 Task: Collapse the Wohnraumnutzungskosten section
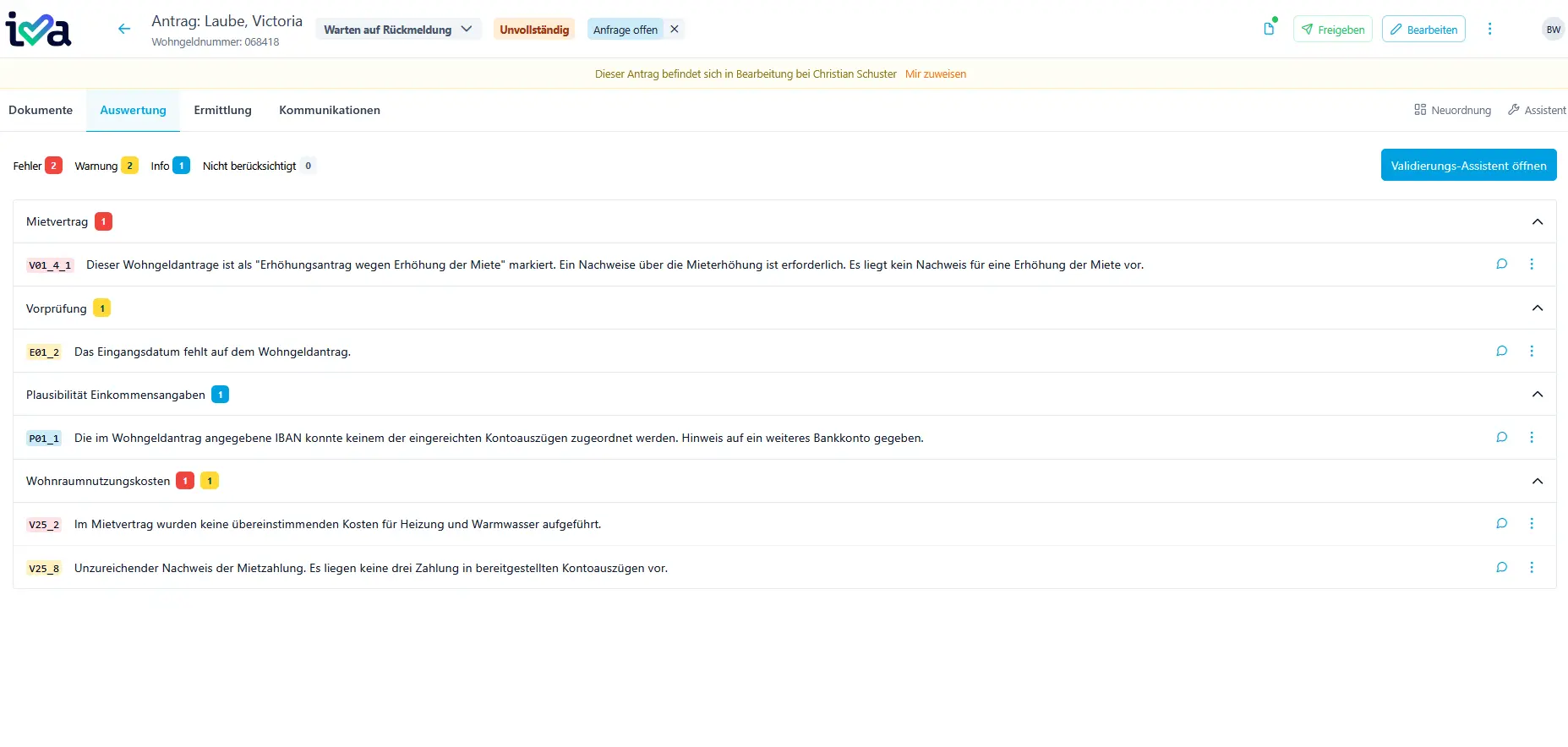tap(1537, 482)
